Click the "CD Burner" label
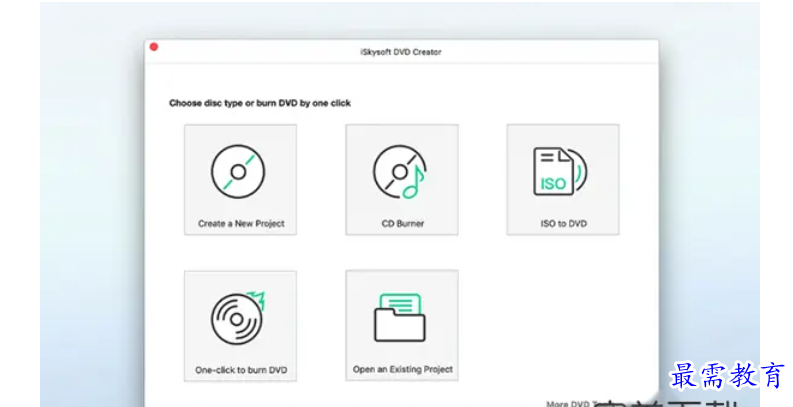Image resolution: width=793 pixels, height=407 pixels. click(x=403, y=223)
